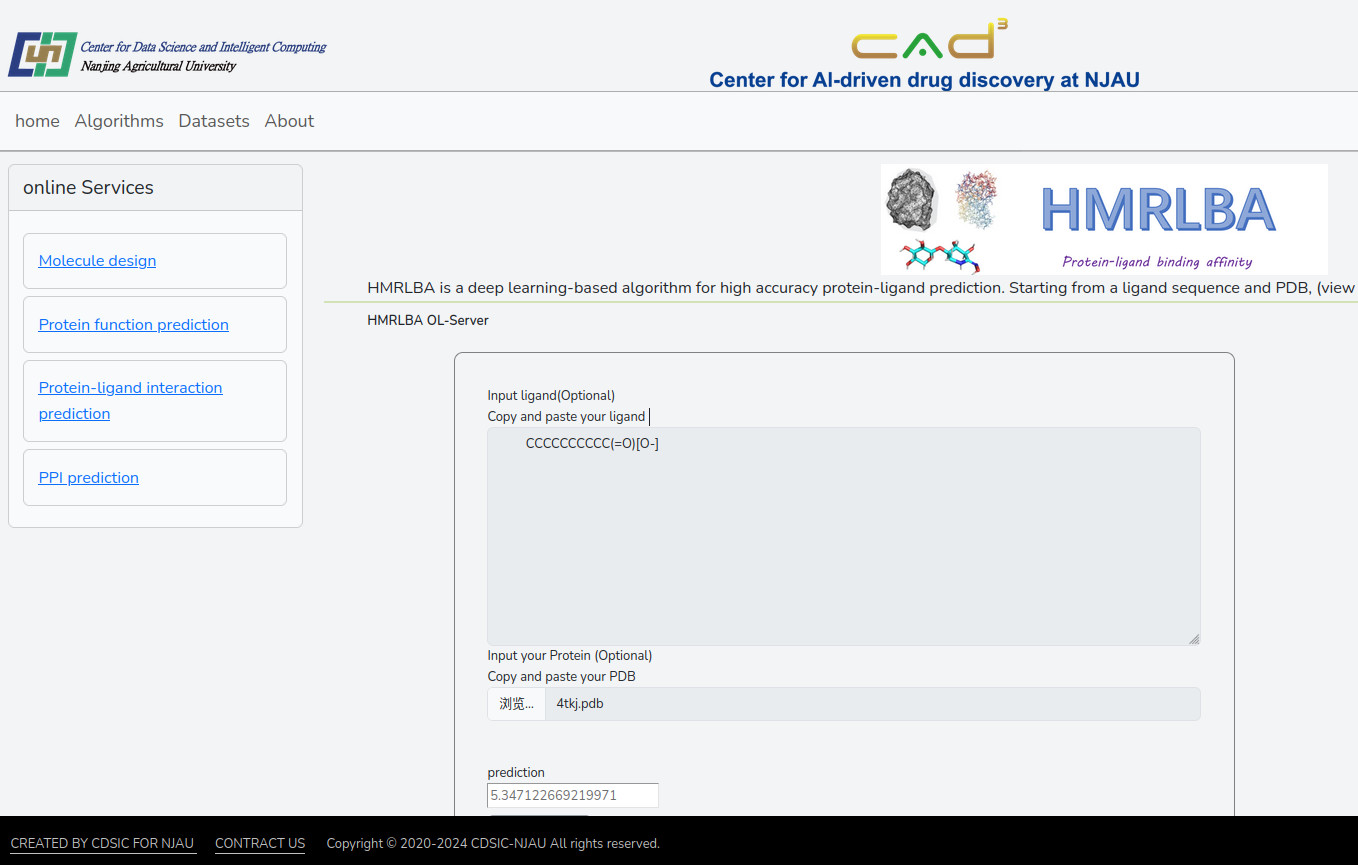
Task: Open the CONTRACT US footer link
Action: tap(260, 844)
